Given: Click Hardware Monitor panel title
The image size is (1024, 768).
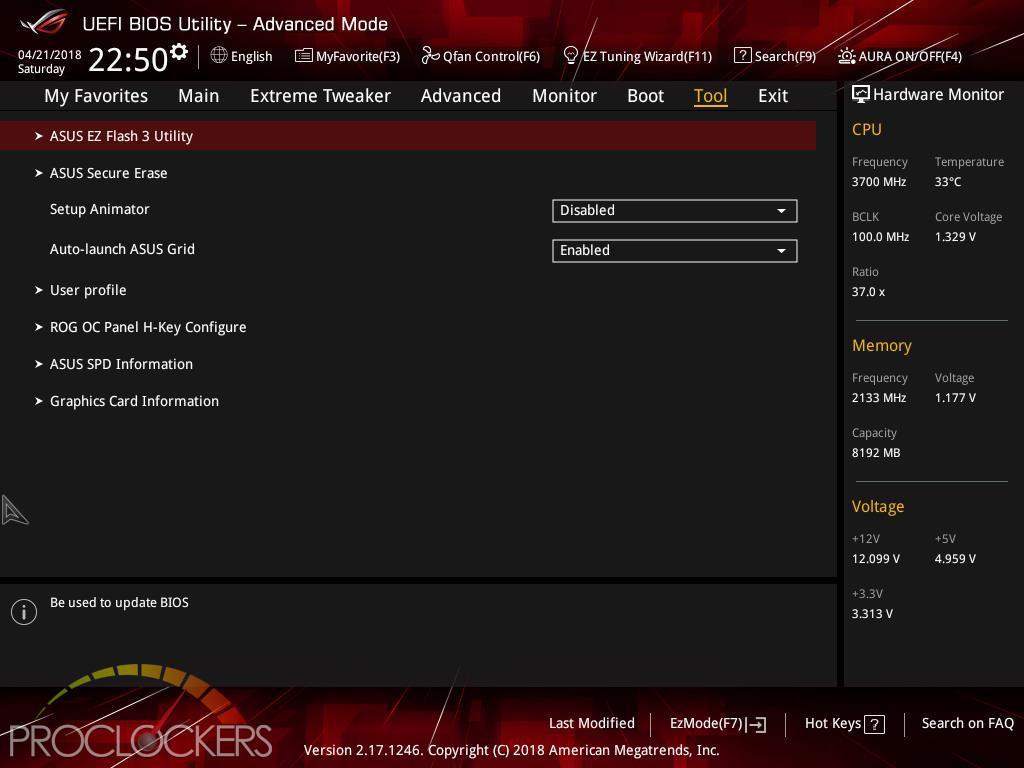Looking at the screenshot, I should [938, 95].
